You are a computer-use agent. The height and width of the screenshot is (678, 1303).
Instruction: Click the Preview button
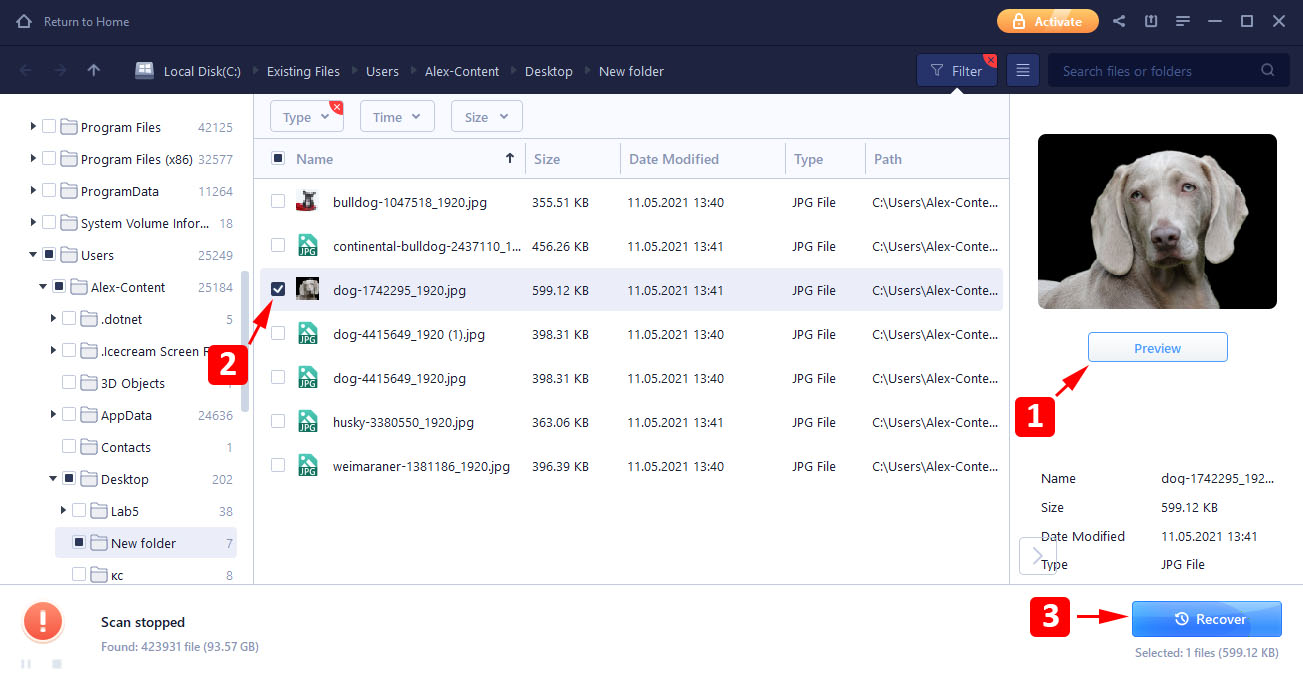pyautogui.click(x=1157, y=348)
